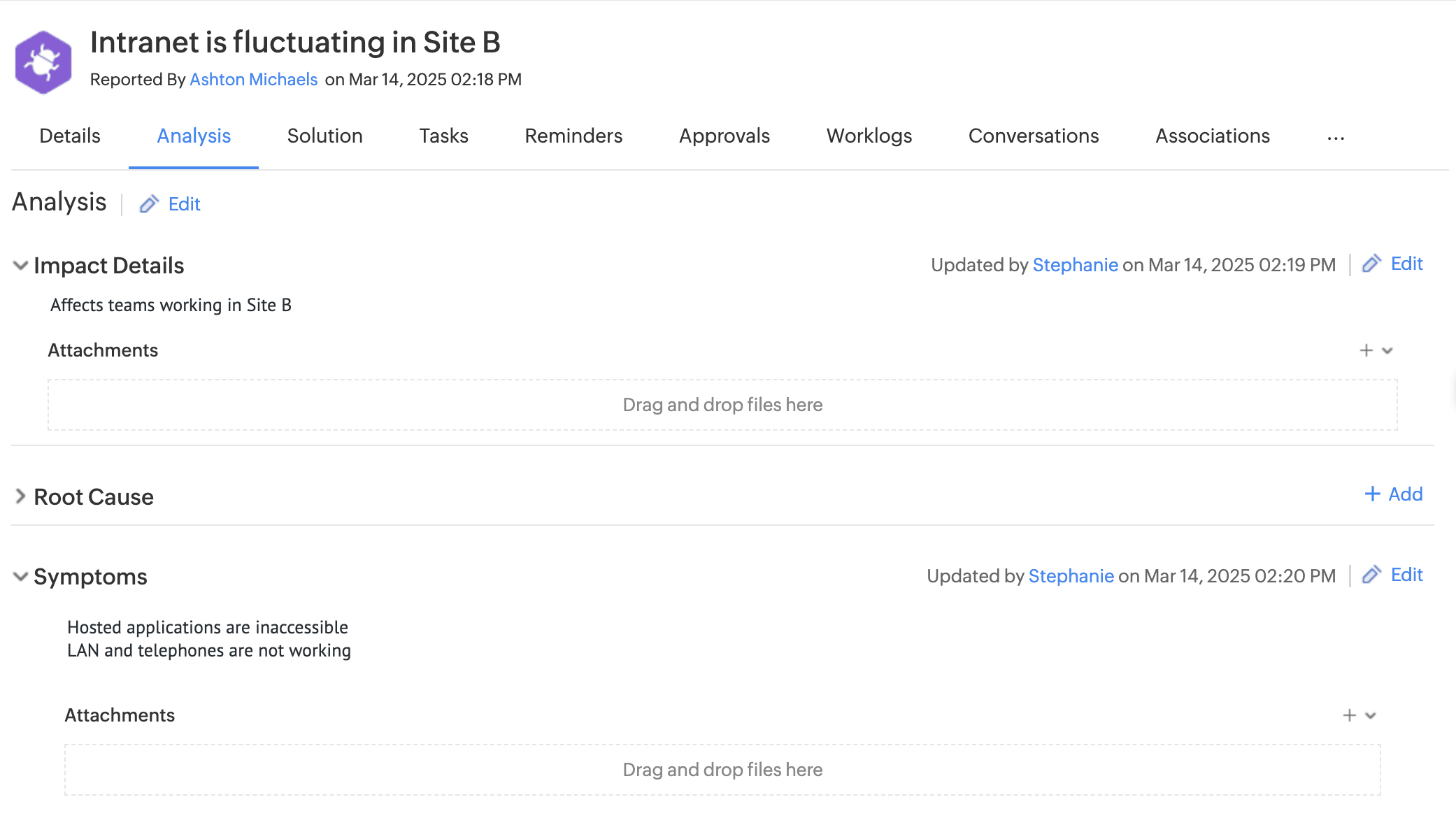Click Stephanie link in Impact Details

tap(1075, 265)
